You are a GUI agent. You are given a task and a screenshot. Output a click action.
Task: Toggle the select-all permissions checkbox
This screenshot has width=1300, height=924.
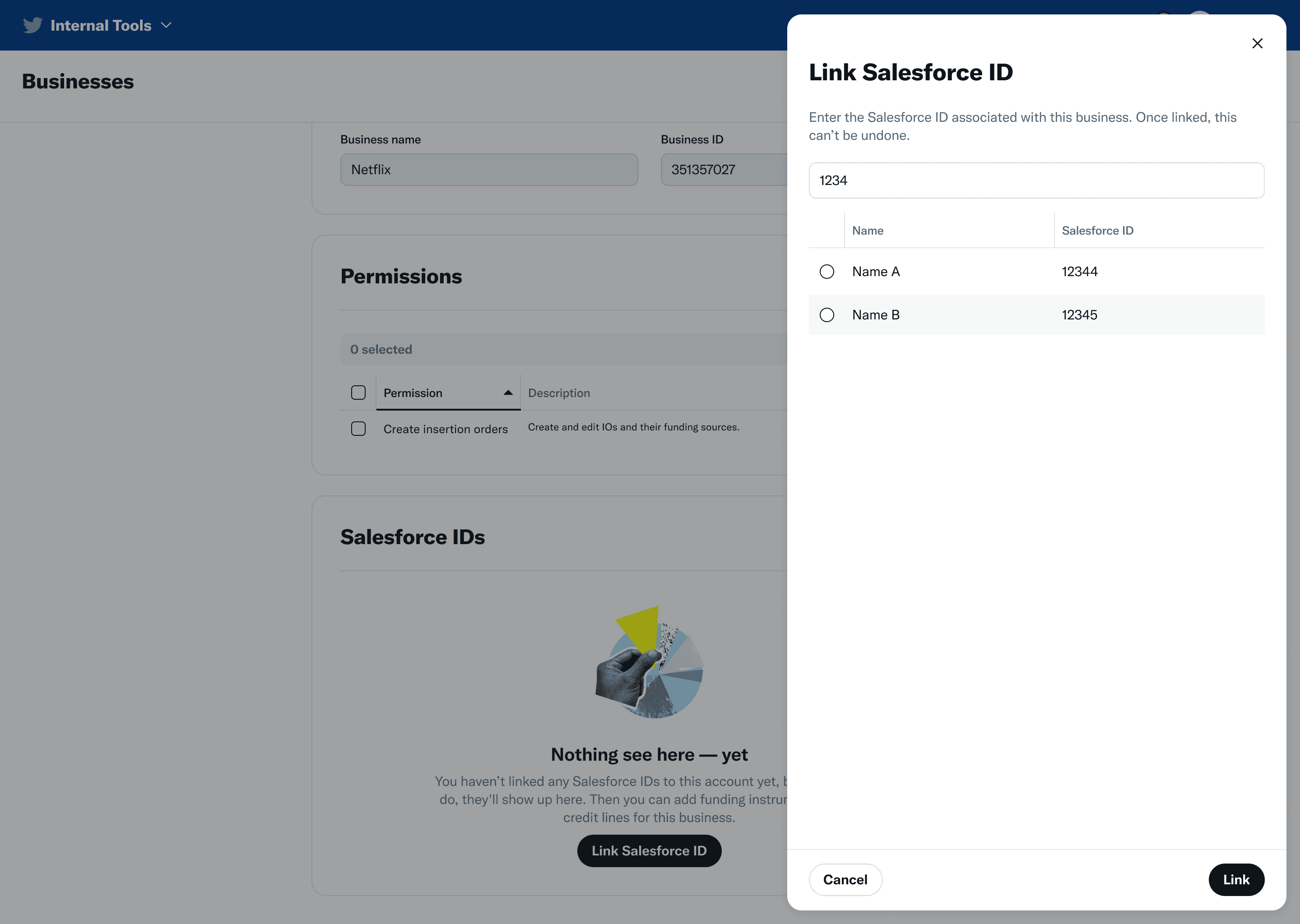pos(358,393)
